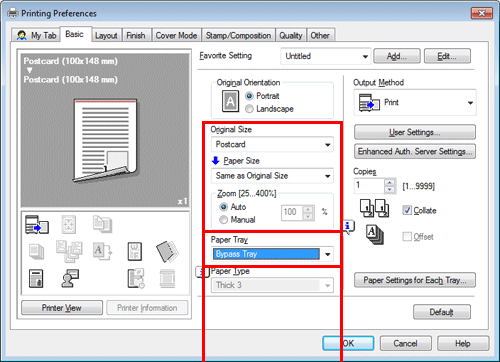Screen dimensions: 500x362
Task: Click the stacked offset pages icon
Action: click(375, 235)
